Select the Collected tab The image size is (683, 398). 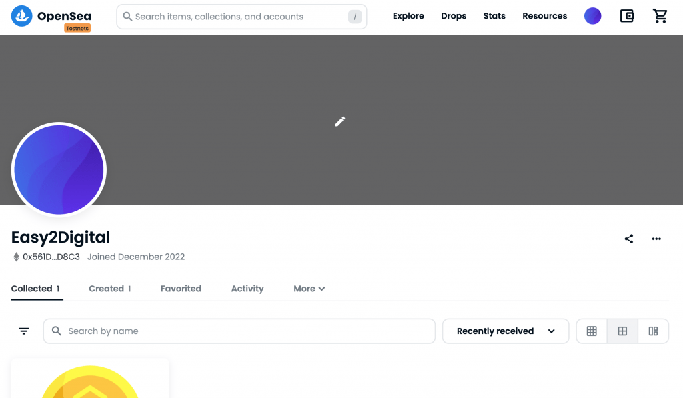pyautogui.click(x=36, y=289)
